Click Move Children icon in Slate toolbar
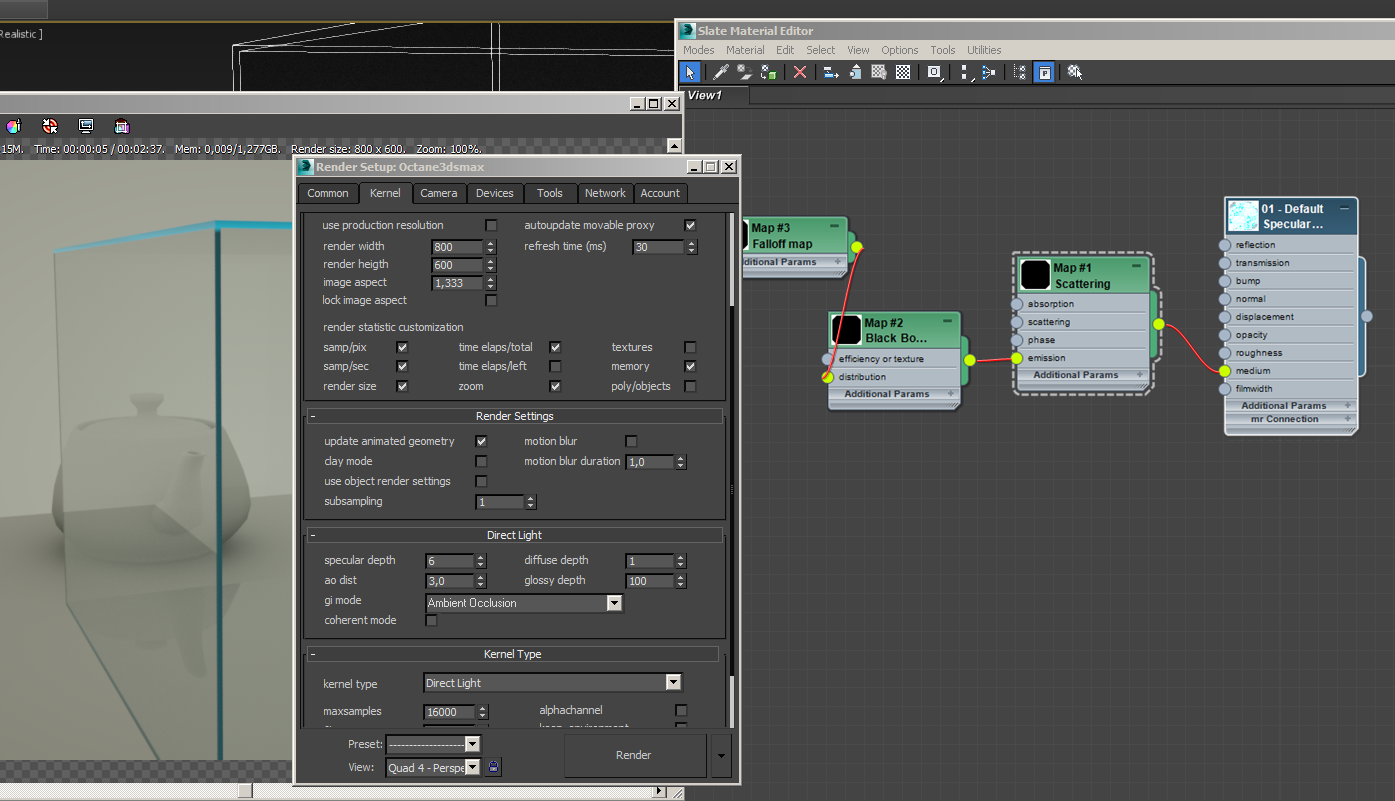1395x801 pixels. point(831,72)
